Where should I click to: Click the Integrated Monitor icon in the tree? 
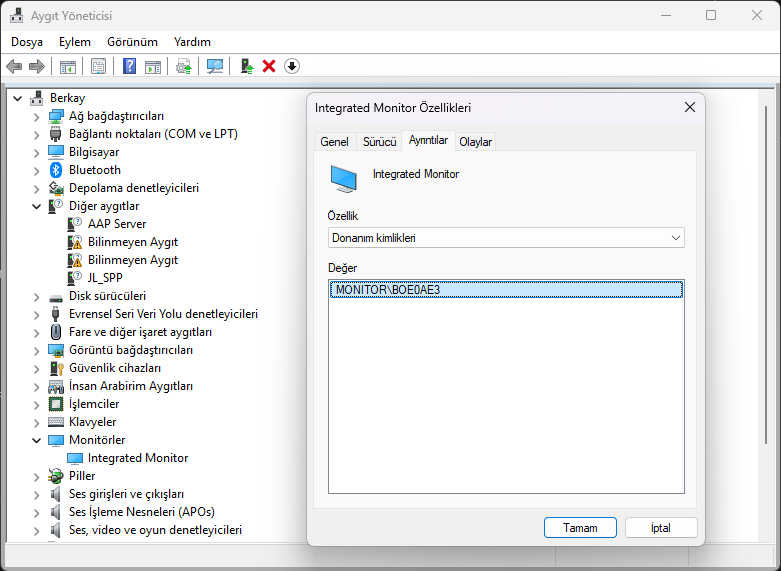[75, 458]
